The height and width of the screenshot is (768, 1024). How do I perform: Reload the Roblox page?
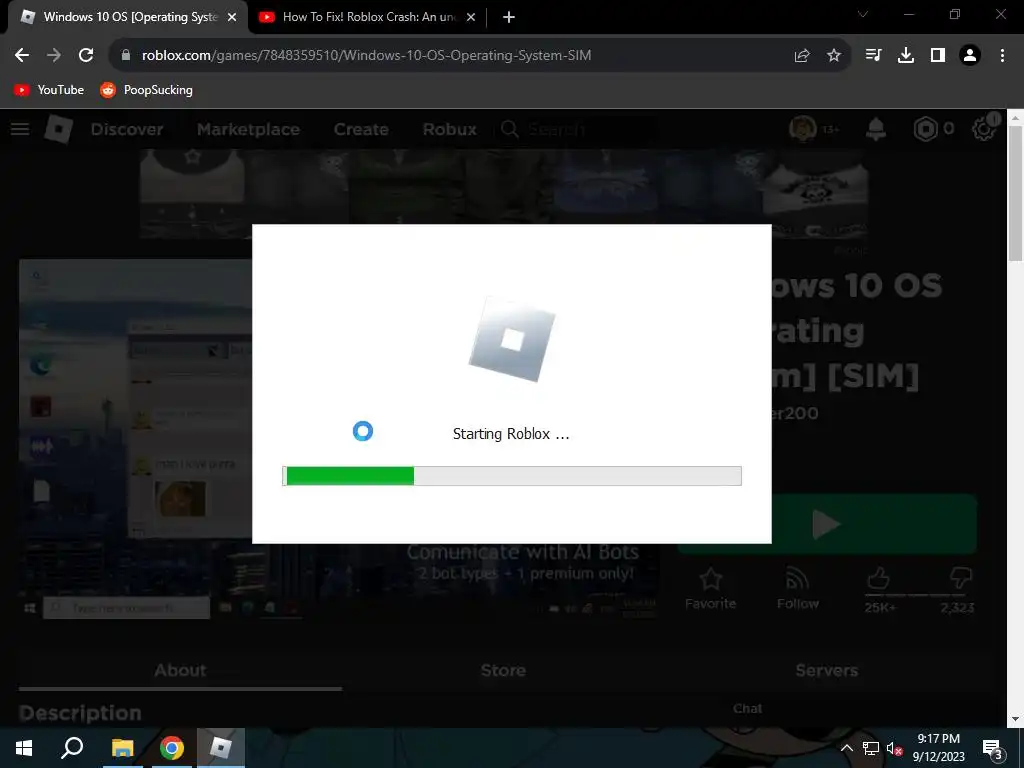(x=86, y=56)
